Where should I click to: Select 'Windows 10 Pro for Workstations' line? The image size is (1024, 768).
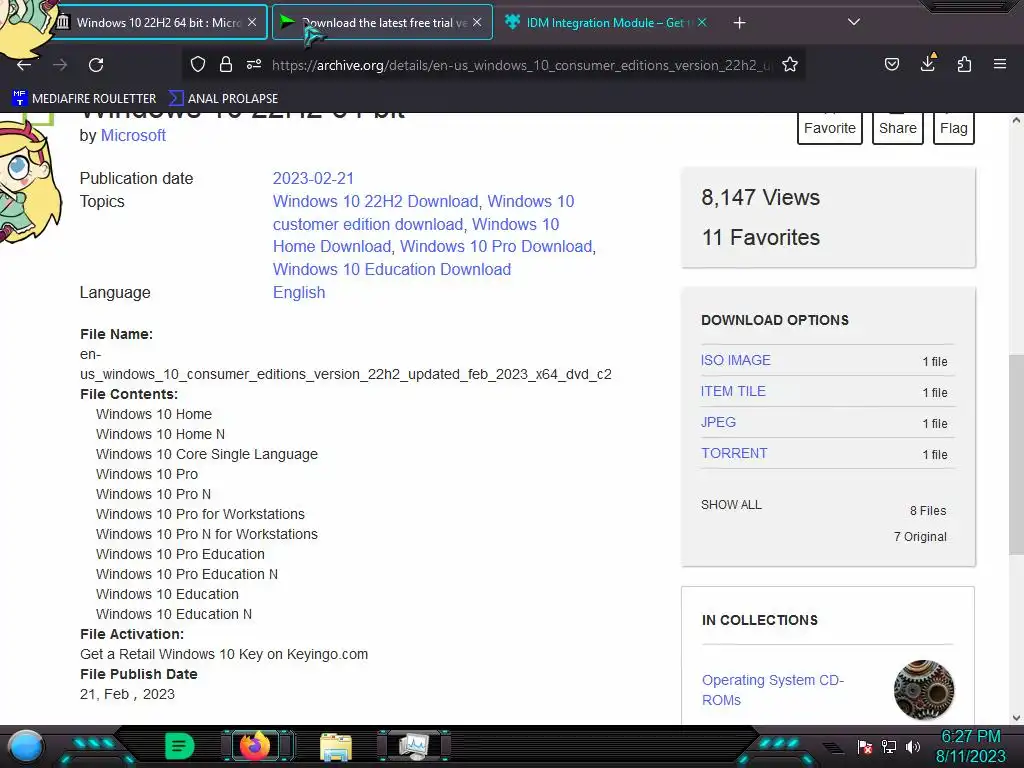(200, 514)
